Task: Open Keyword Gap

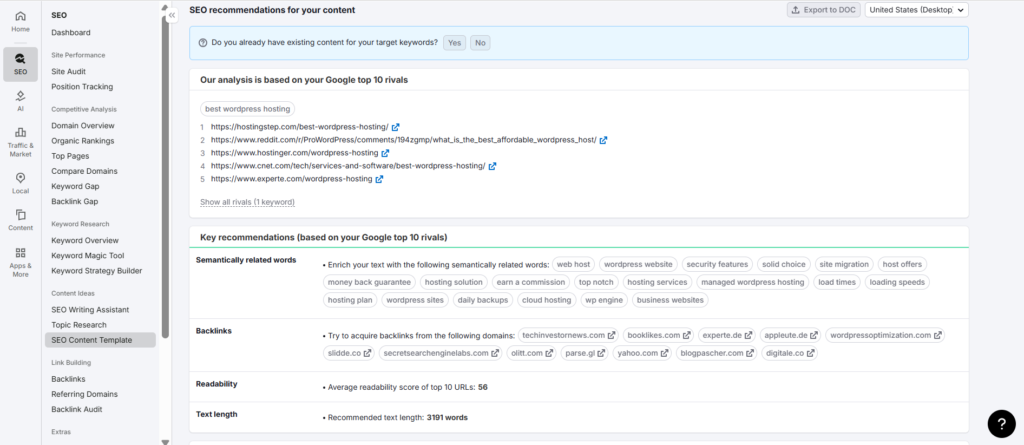Action: (x=75, y=186)
